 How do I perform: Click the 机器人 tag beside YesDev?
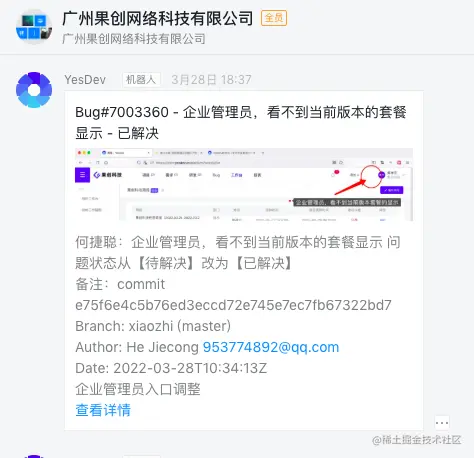click(x=141, y=80)
